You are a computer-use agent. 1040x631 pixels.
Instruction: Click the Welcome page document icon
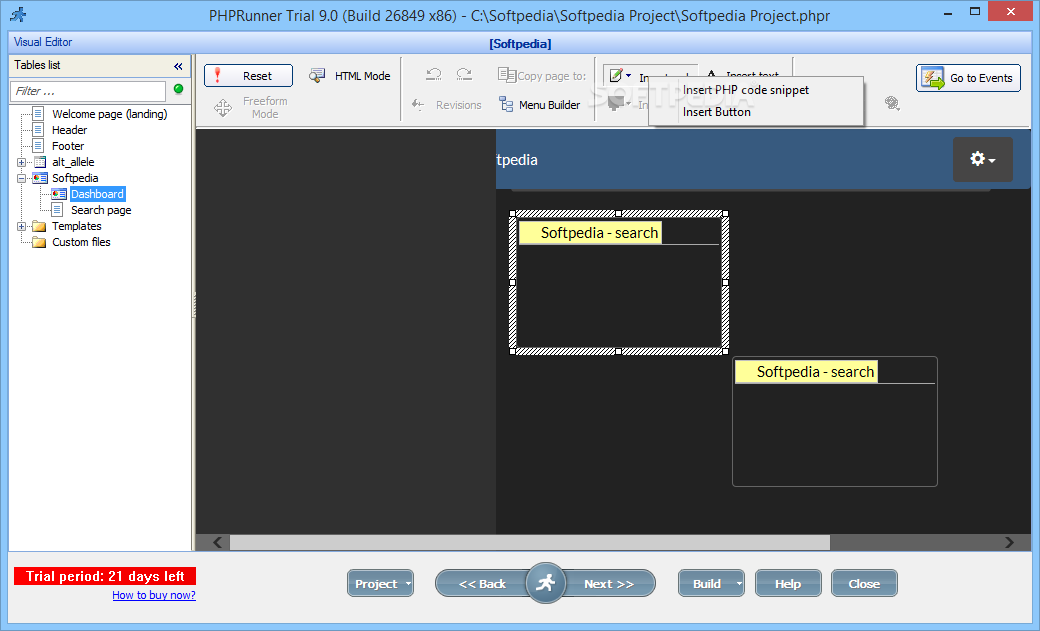pyautogui.click(x=38, y=113)
